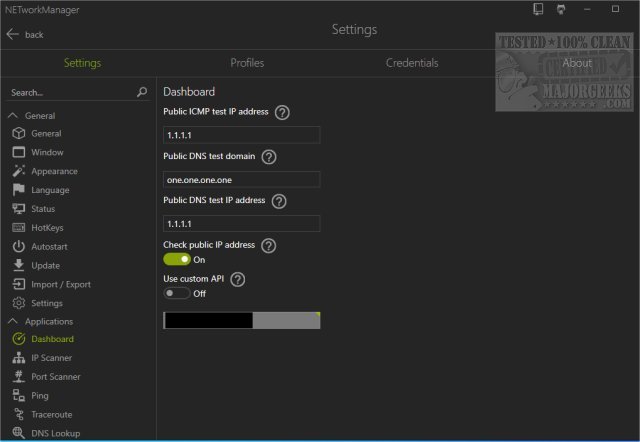
Task: Open the IP Scanner settings
Action: 50,358
